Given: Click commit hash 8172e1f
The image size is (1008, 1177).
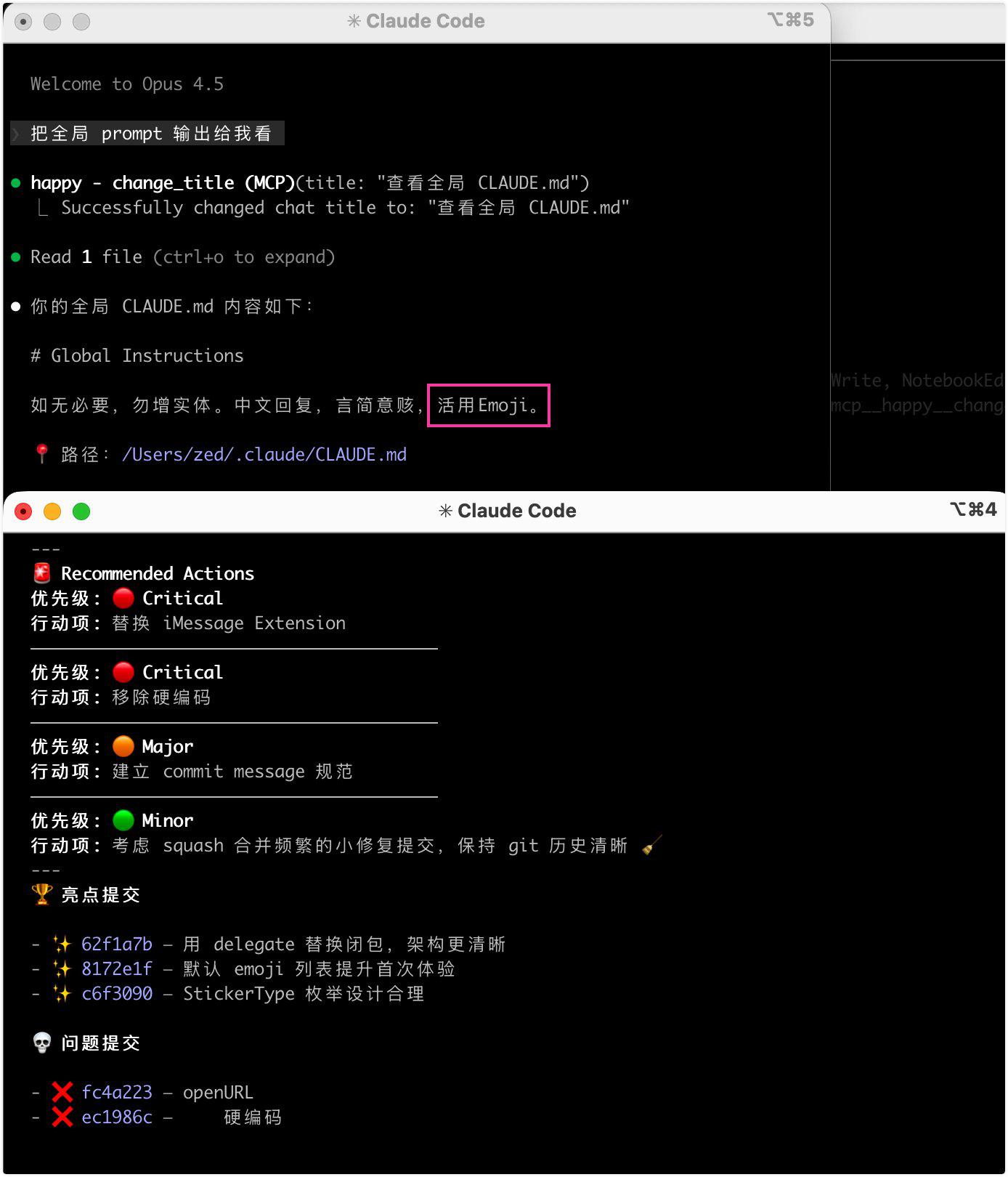Looking at the screenshot, I should click(x=117, y=968).
